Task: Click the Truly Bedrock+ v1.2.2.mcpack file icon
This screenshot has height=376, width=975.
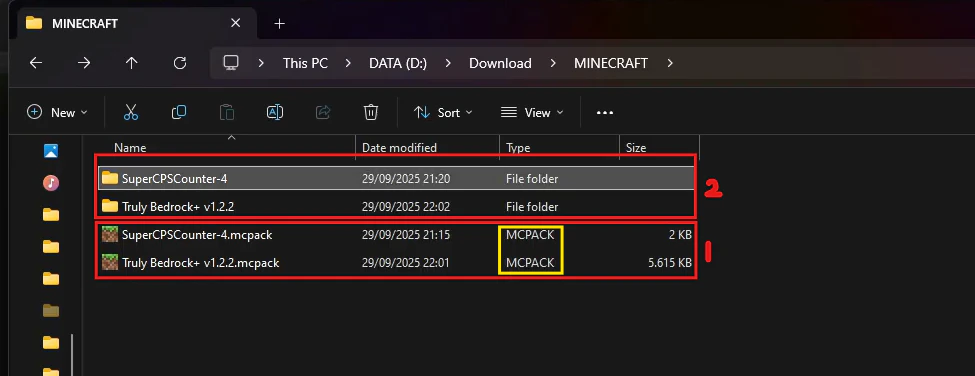Action: [x=110, y=262]
